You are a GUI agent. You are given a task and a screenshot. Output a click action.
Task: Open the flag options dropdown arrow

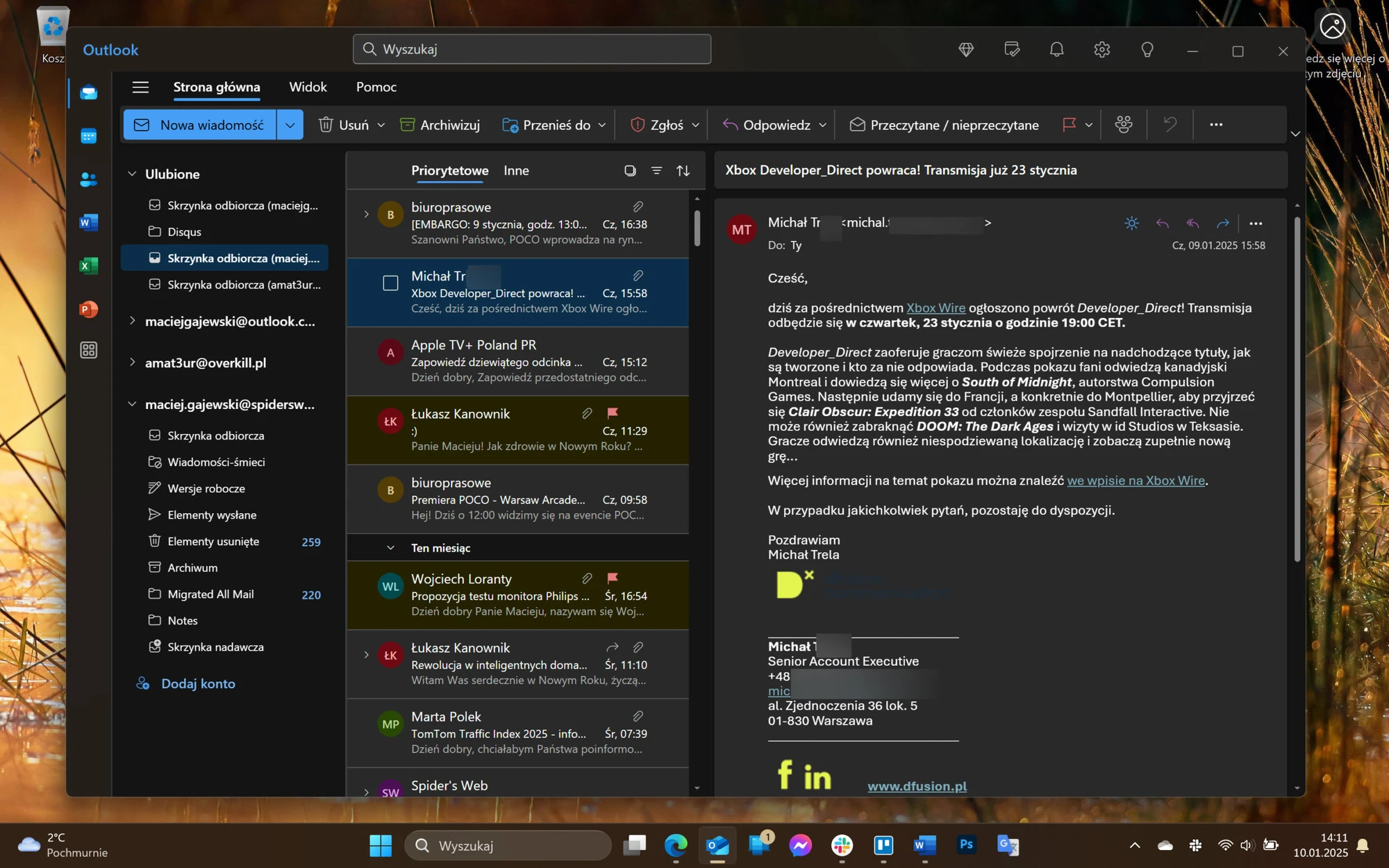[x=1089, y=125]
